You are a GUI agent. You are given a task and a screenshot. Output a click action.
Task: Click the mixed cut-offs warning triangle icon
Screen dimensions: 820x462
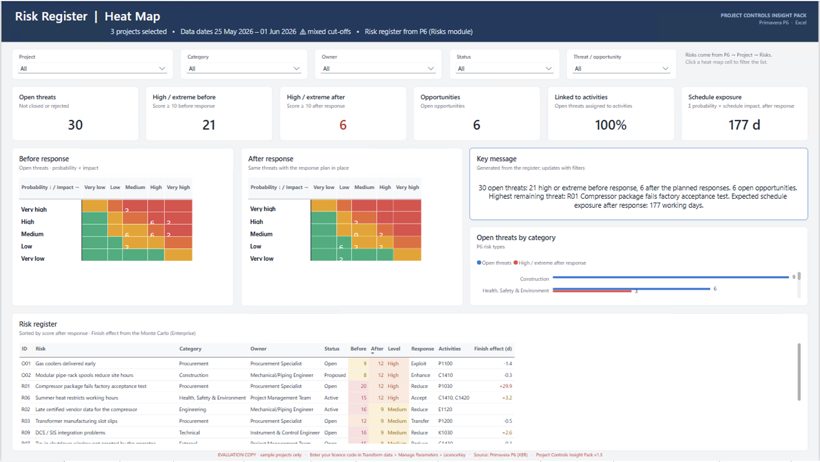pos(303,31)
